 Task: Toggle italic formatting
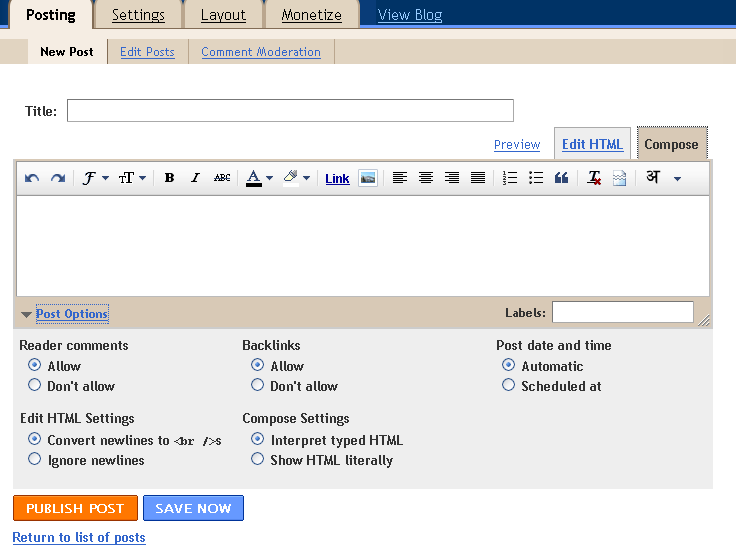(195, 178)
